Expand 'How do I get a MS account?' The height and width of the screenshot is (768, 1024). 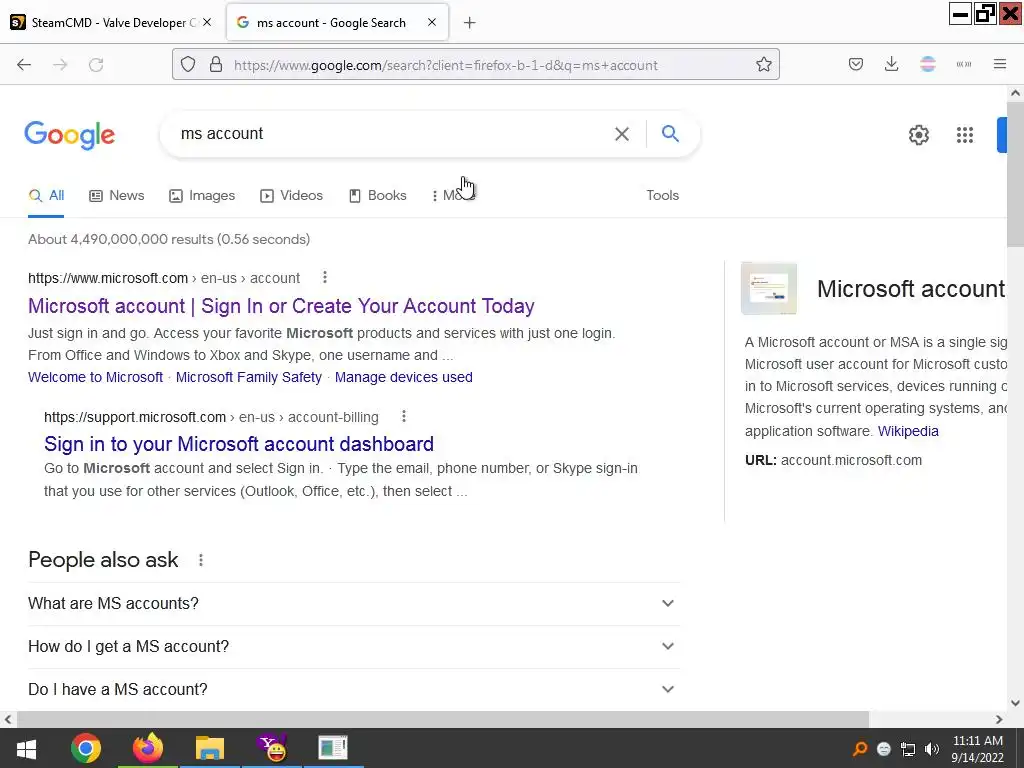point(353,647)
